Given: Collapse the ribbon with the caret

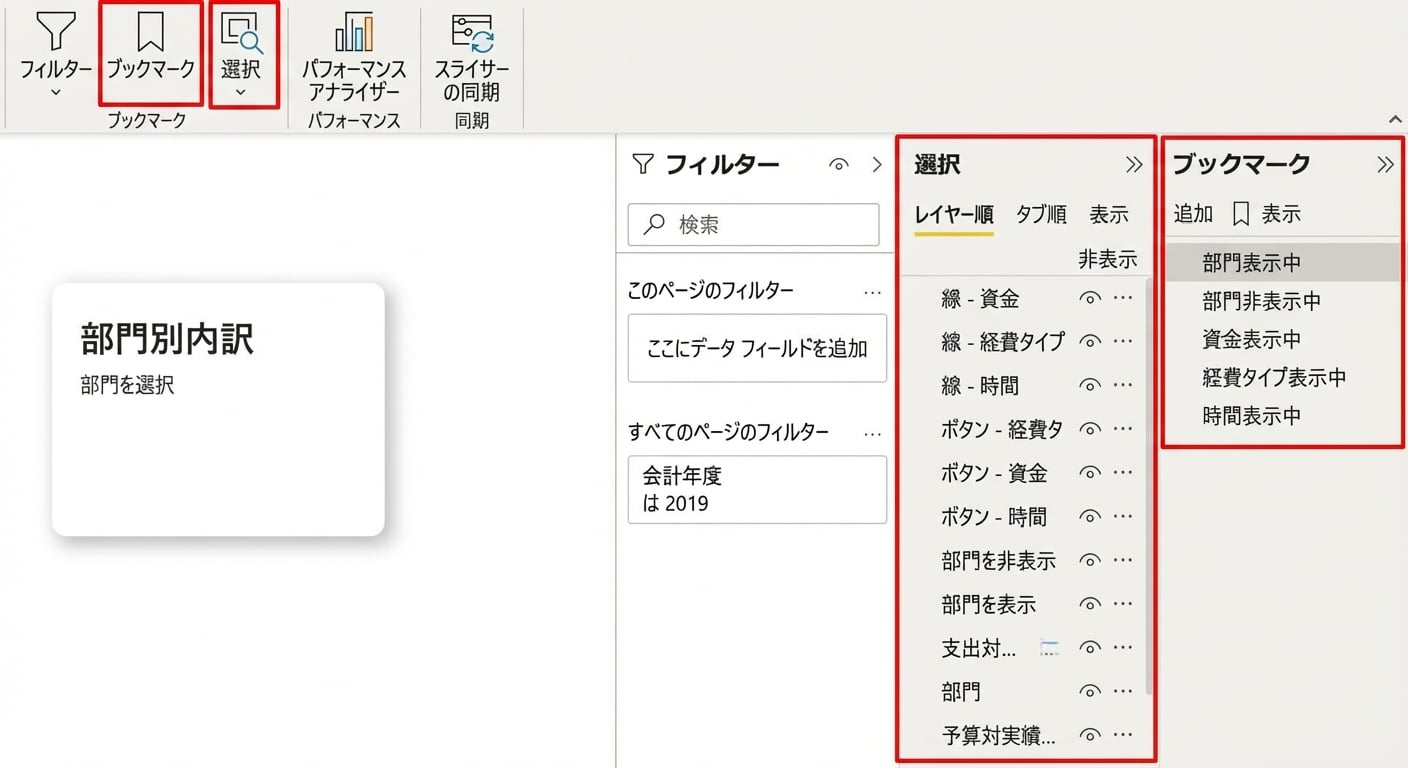Looking at the screenshot, I should coord(1395,118).
